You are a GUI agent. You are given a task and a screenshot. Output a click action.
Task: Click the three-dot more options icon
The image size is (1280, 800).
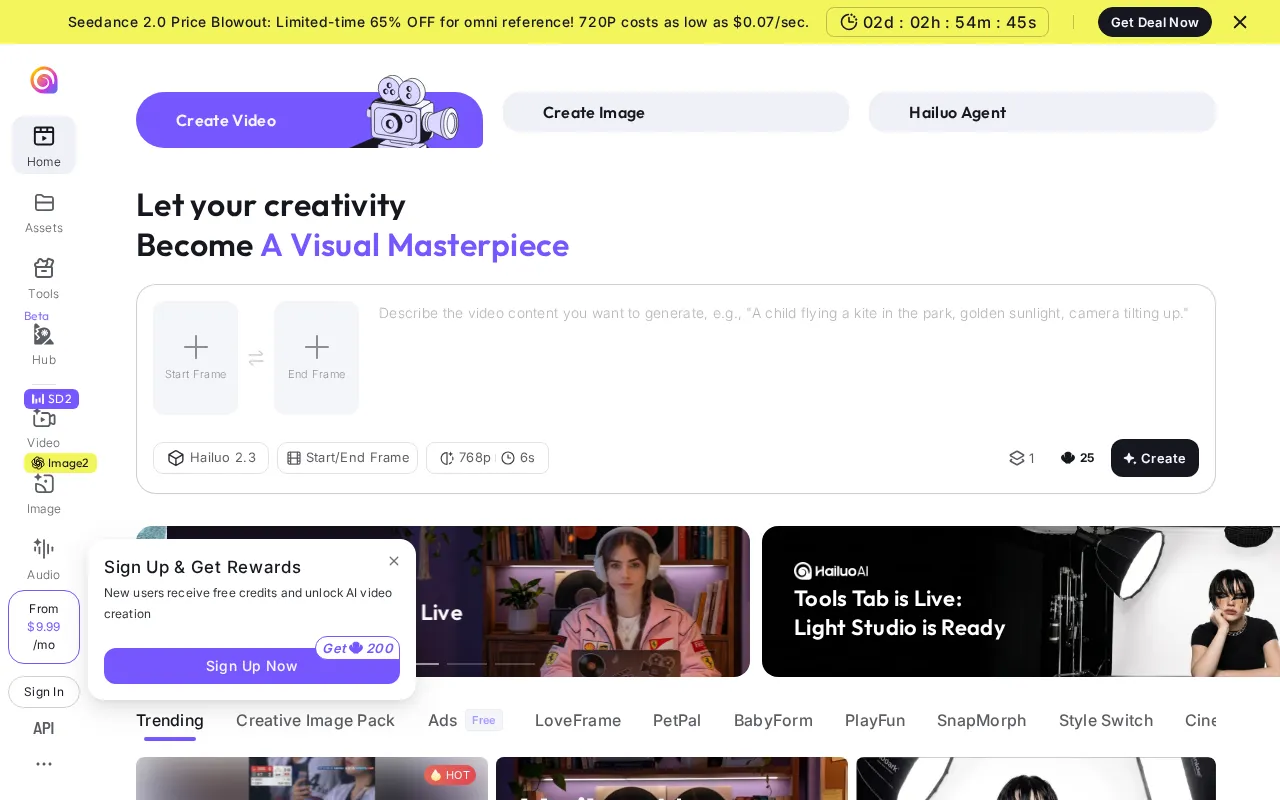(x=44, y=764)
